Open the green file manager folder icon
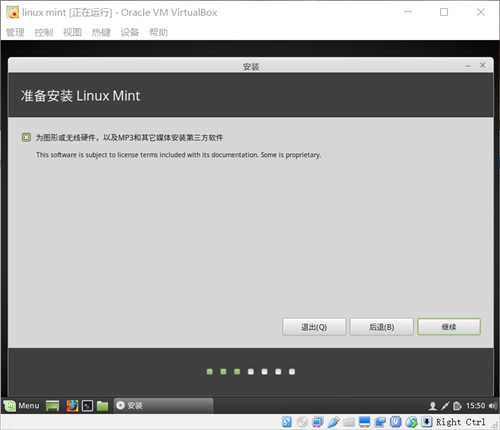 pos(103,406)
